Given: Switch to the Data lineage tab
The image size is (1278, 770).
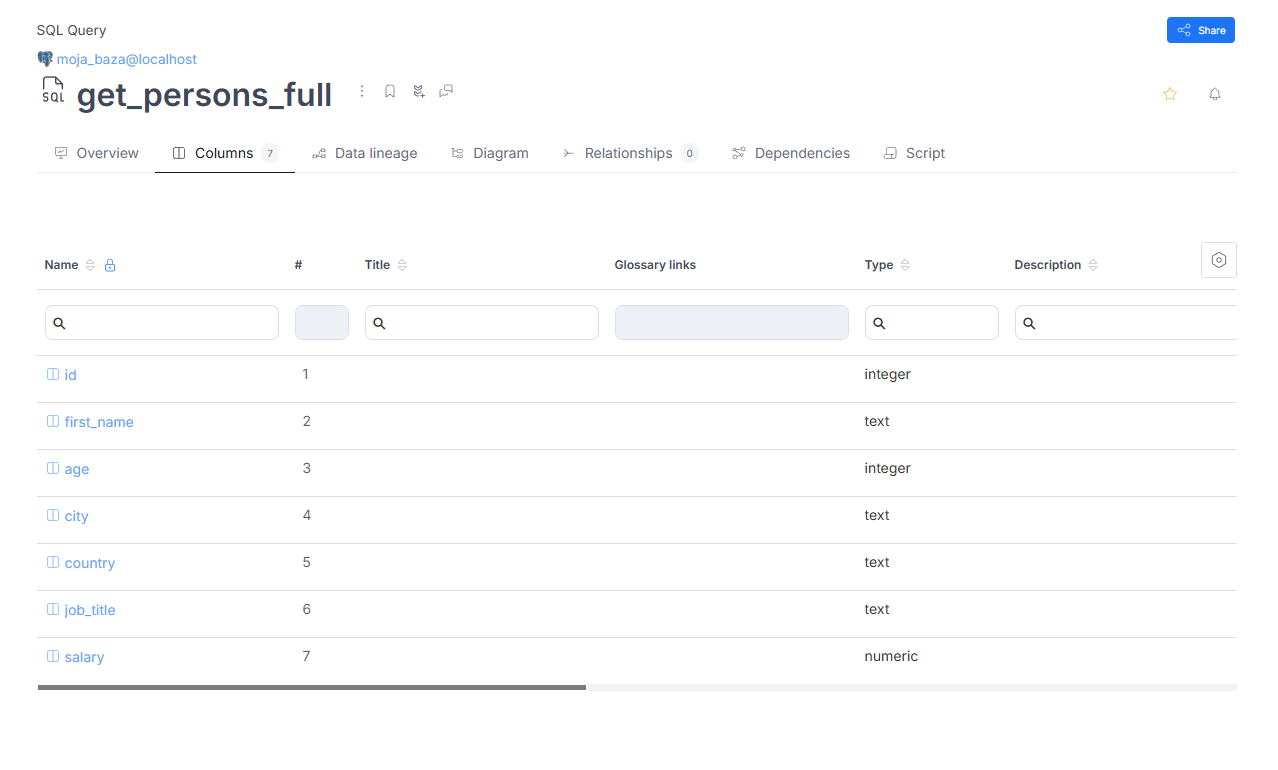Looking at the screenshot, I should [364, 153].
